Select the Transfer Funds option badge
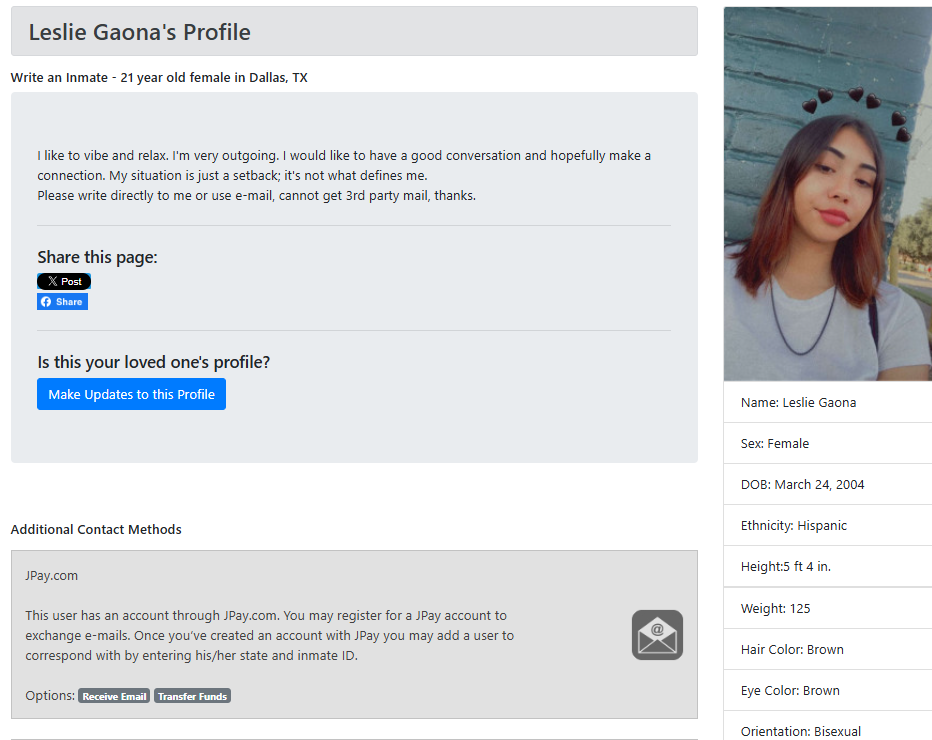 pos(193,696)
